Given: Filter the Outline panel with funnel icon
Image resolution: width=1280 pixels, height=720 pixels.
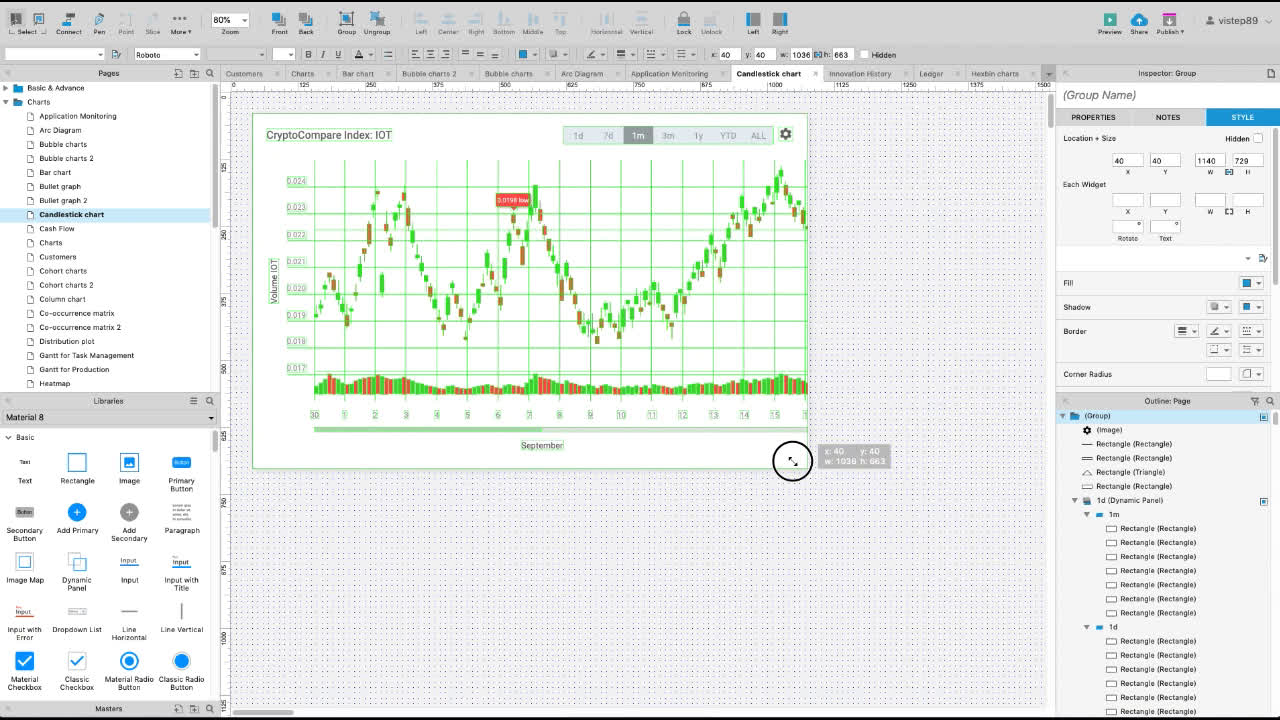Looking at the screenshot, I should click(x=1255, y=401).
